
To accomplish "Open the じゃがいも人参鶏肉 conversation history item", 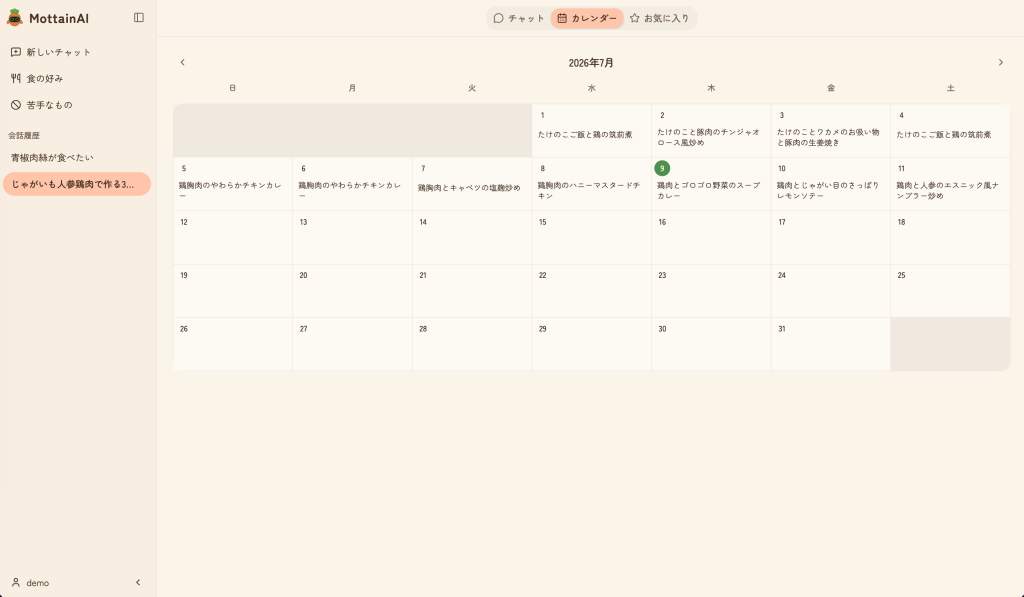I will 77,184.
